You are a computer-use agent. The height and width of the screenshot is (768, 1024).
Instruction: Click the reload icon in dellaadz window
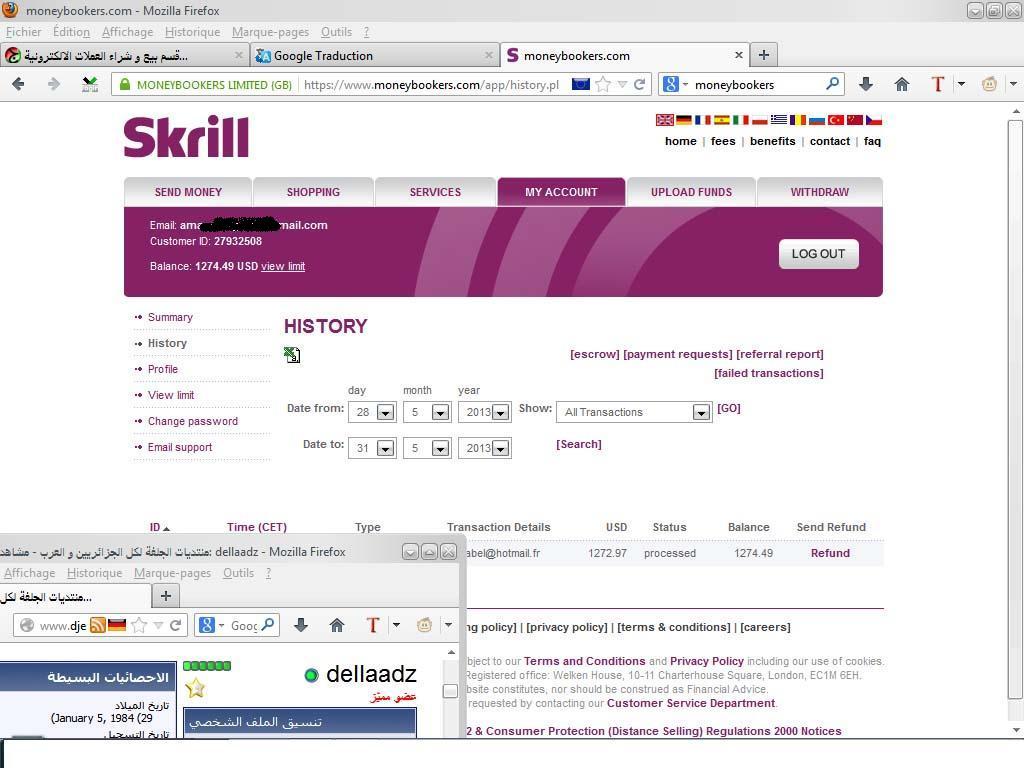176,626
